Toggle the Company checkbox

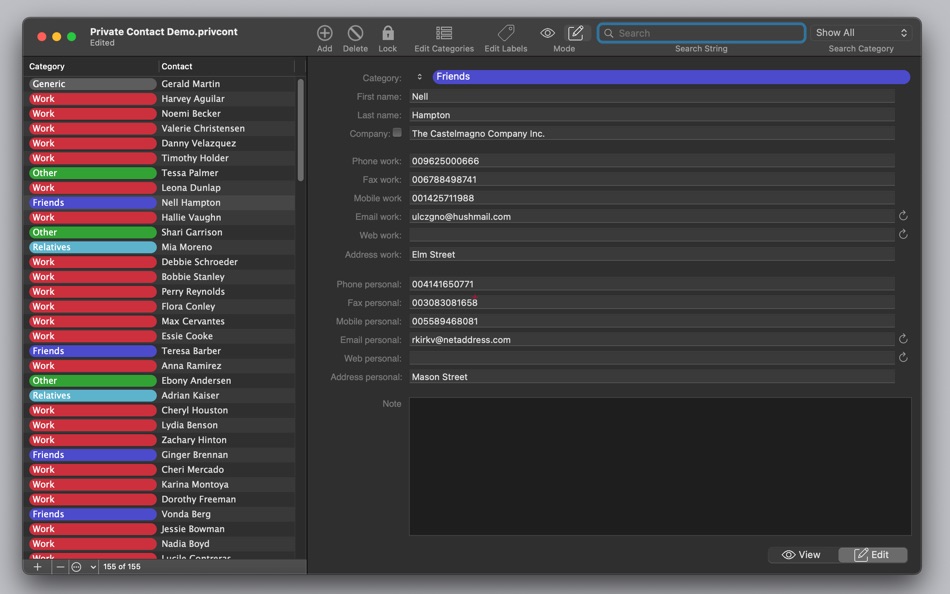(x=397, y=132)
